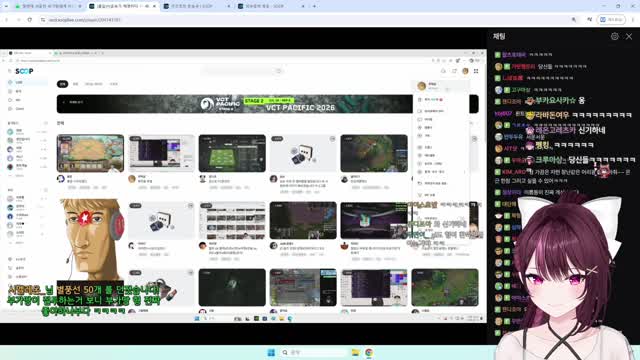The image size is (640, 360).
Task: Click the magnifier zoom icon in address bar
Action: point(574,20)
